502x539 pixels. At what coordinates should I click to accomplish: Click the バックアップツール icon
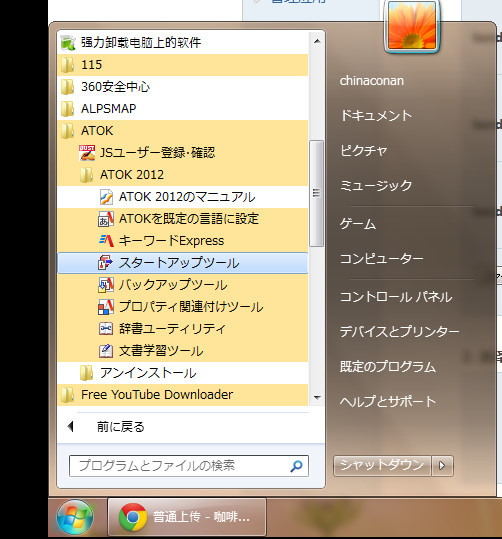106,285
